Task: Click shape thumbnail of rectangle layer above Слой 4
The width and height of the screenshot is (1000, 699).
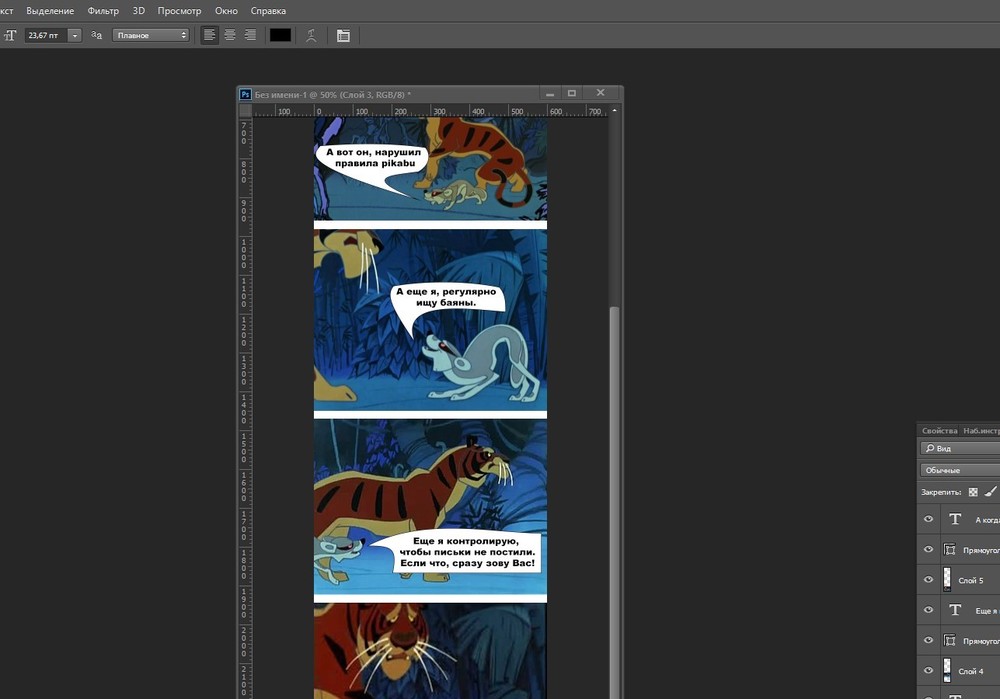Action: point(950,640)
